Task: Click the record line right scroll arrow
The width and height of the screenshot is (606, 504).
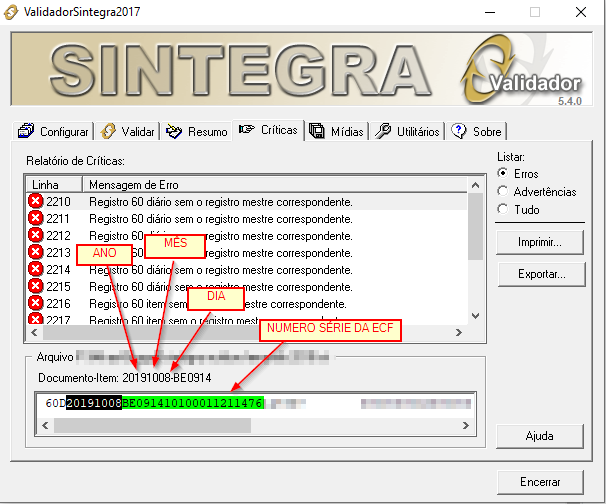Action: tap(466, 426)
